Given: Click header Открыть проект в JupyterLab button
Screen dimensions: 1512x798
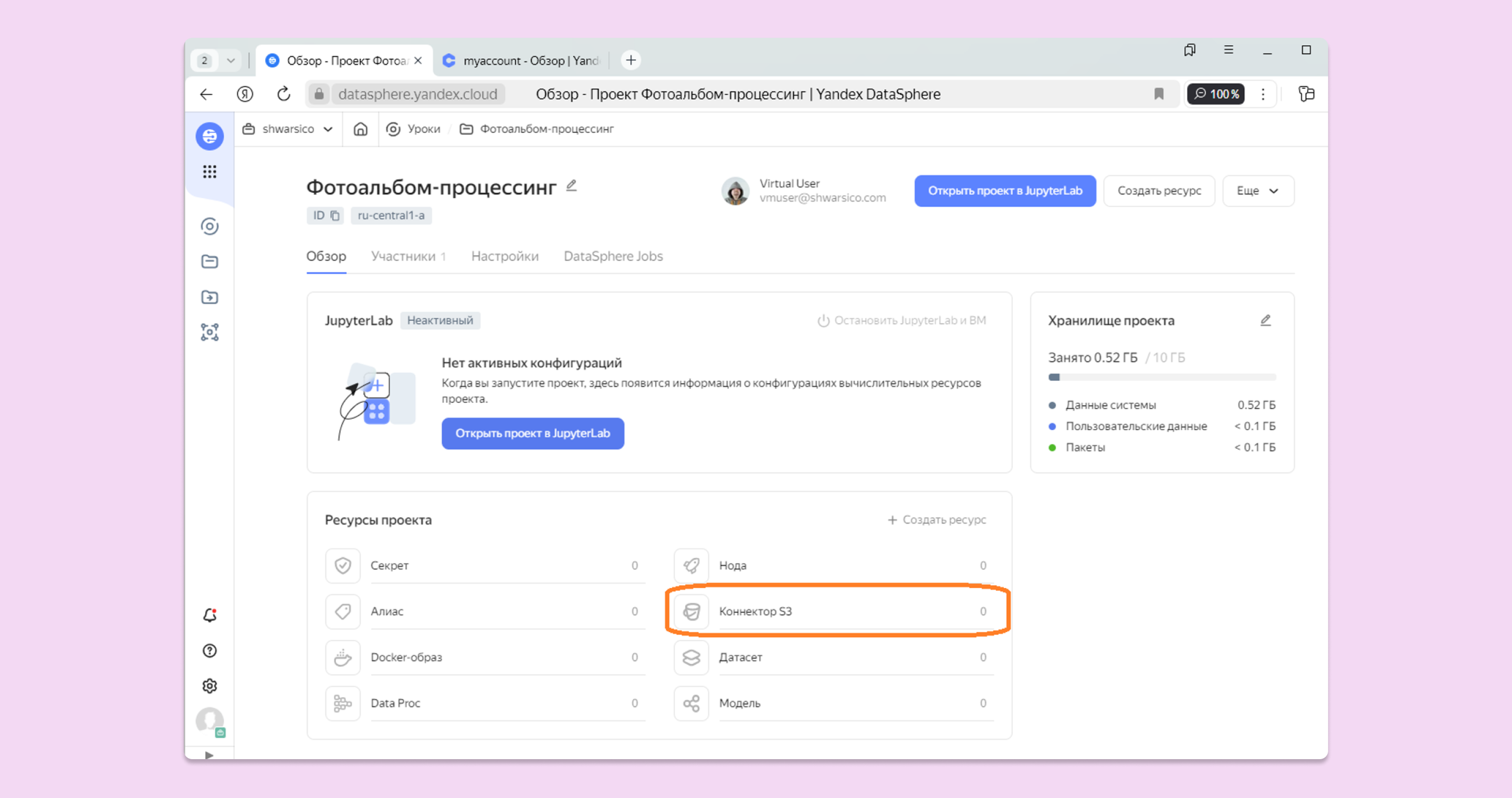Looking at the screenshot, I should (1005, 191).
